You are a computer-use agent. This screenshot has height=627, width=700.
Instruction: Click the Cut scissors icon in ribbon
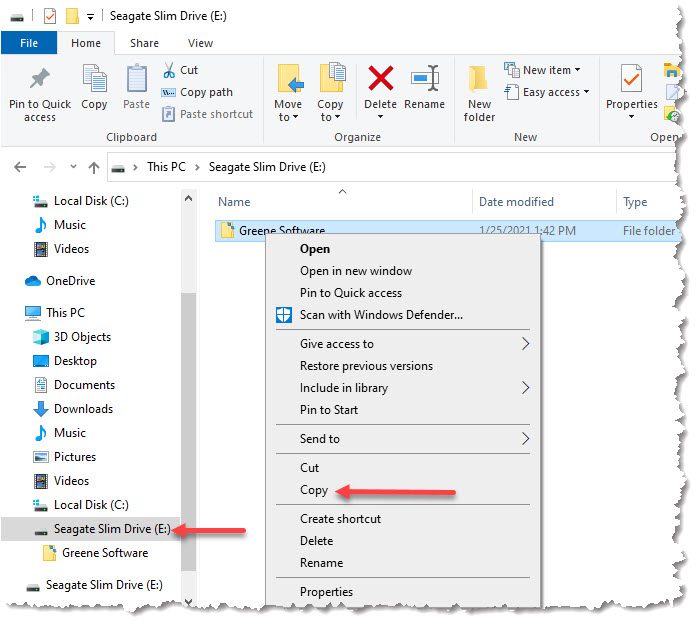170,70
